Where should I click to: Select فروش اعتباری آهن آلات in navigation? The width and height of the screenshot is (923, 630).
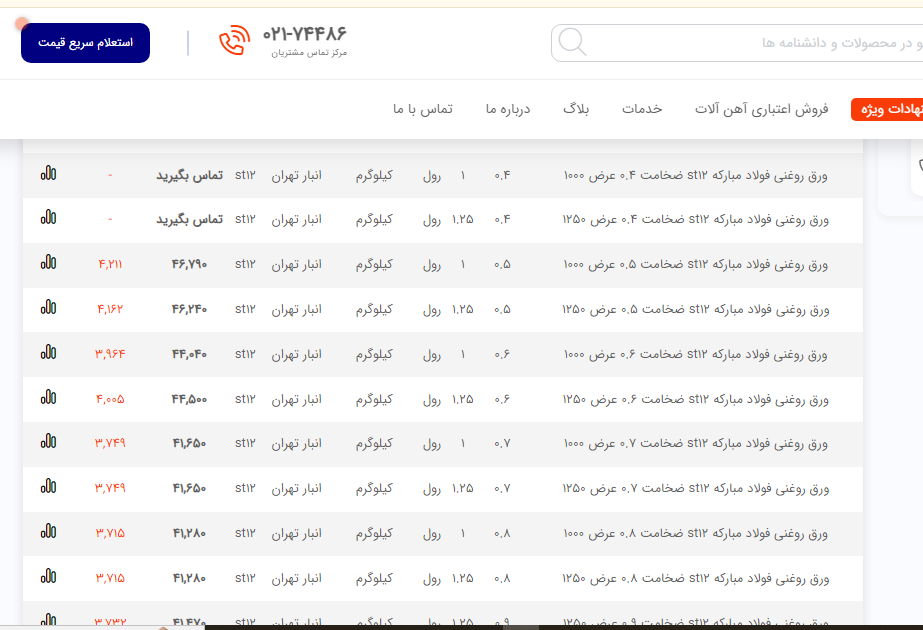click(x=762, y=109)
